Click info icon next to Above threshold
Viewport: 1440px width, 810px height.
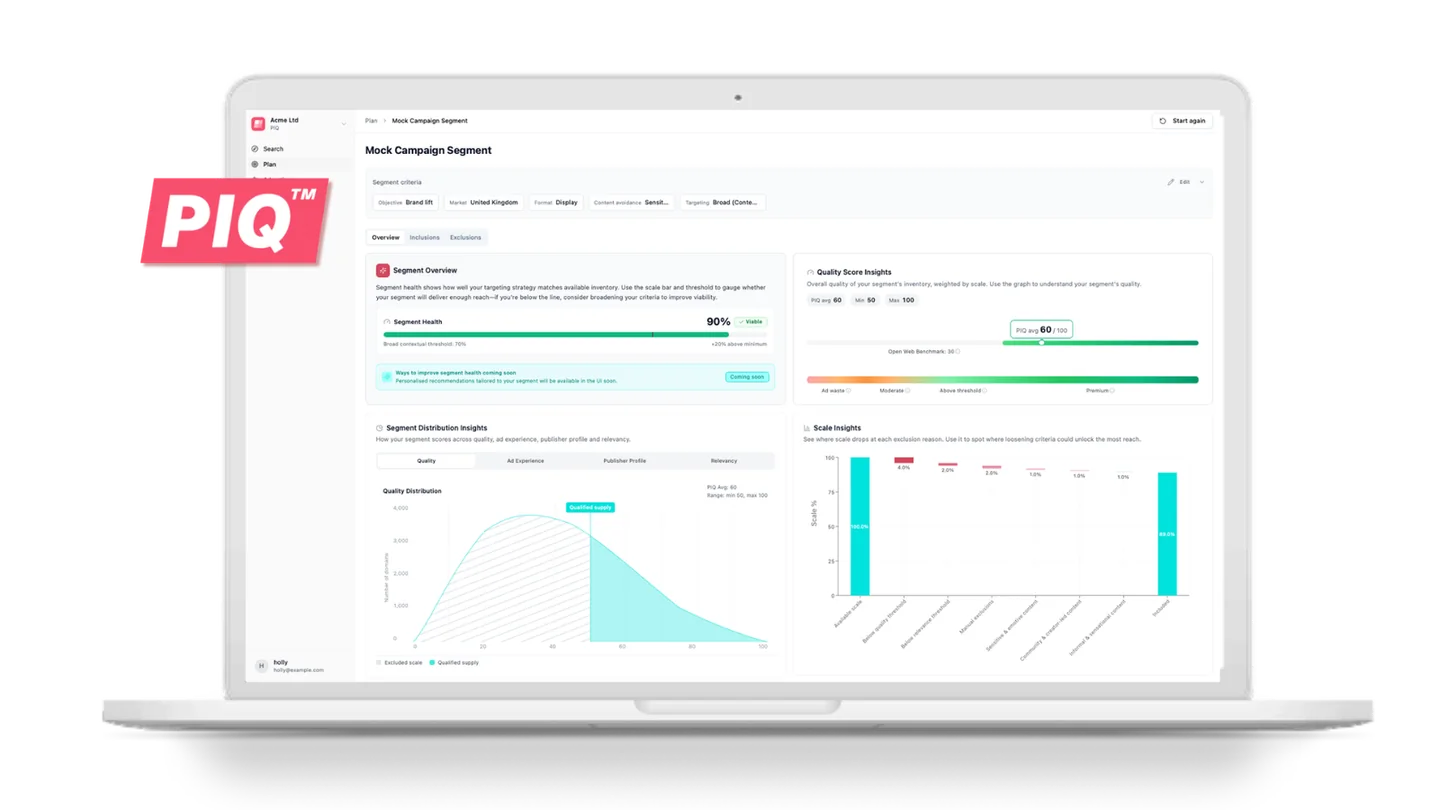pyautogui.click(x=985, y=391)
